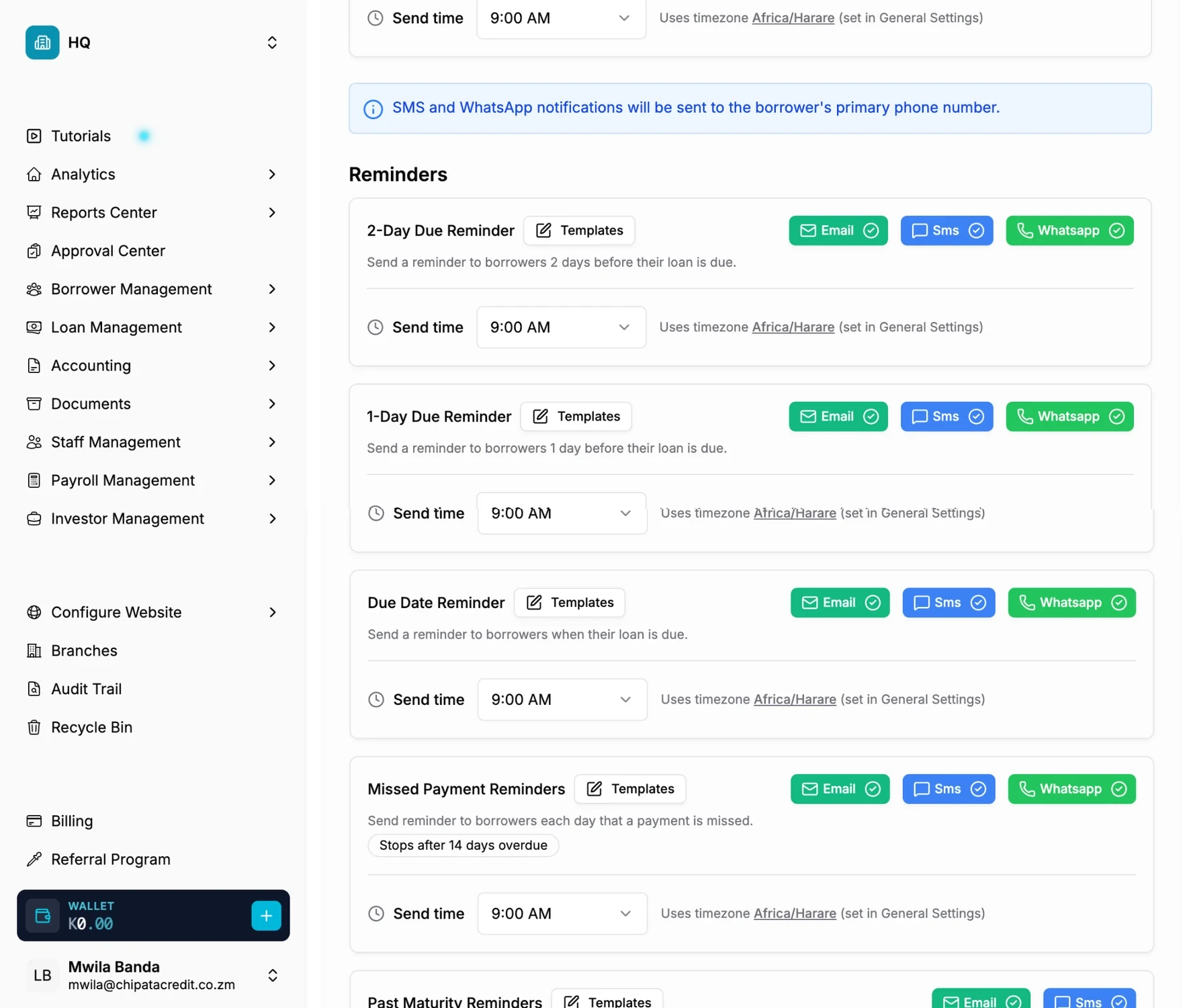Click the info icon in SMS notice banner
Viewport: 1185px width, 1008px height.
373,109
